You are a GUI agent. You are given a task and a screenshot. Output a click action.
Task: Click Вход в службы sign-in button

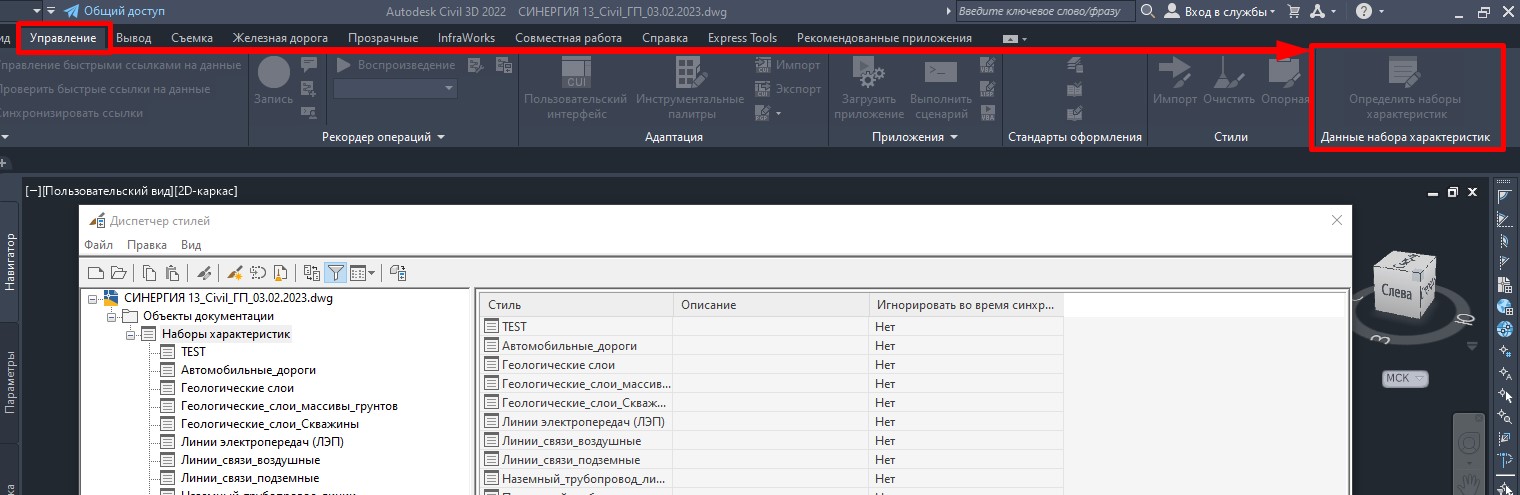click(x=1221, y=11)
